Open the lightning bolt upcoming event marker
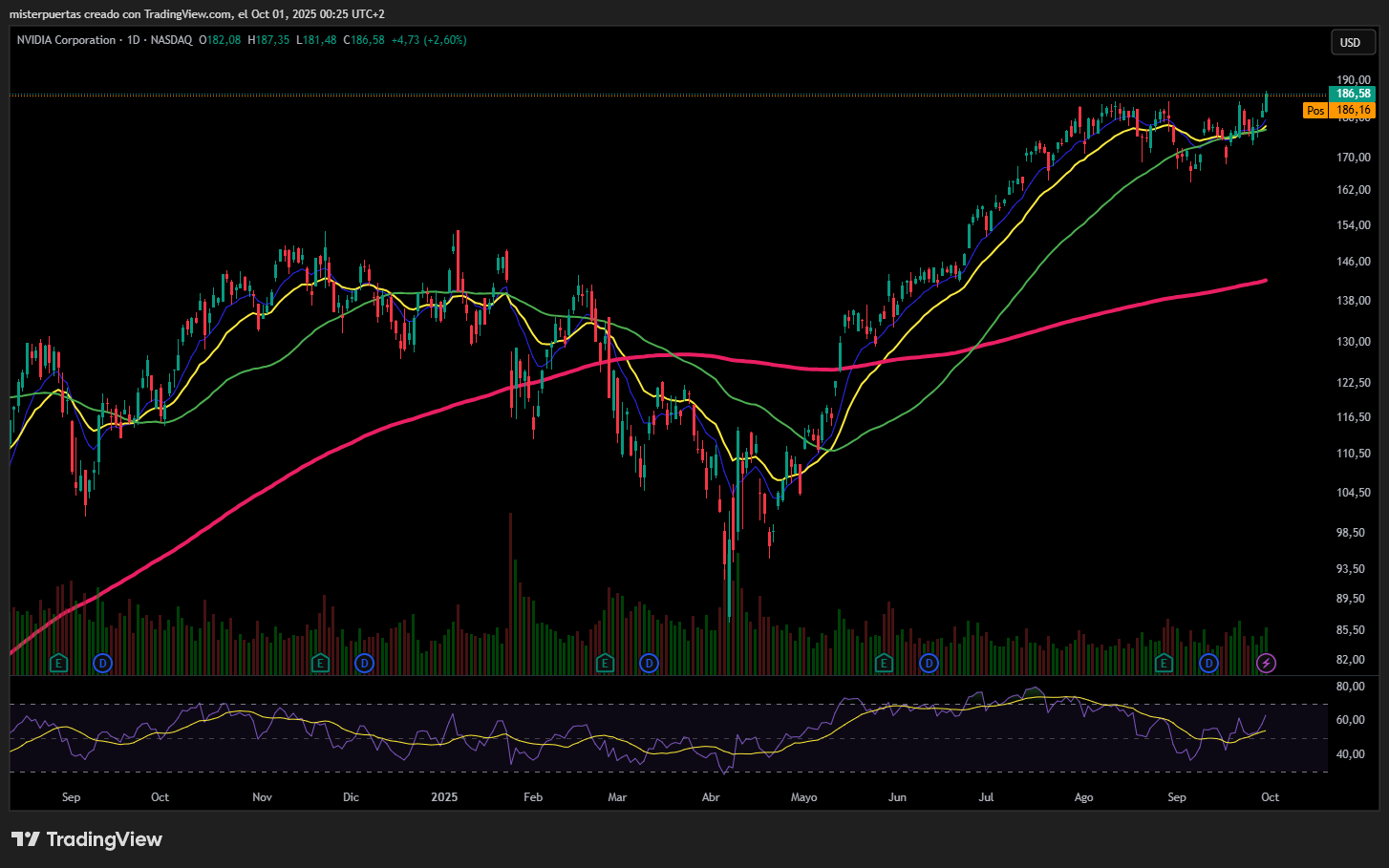Image resolution: width=1389 pixels, height=868 pixels. tap(1267, 663)
